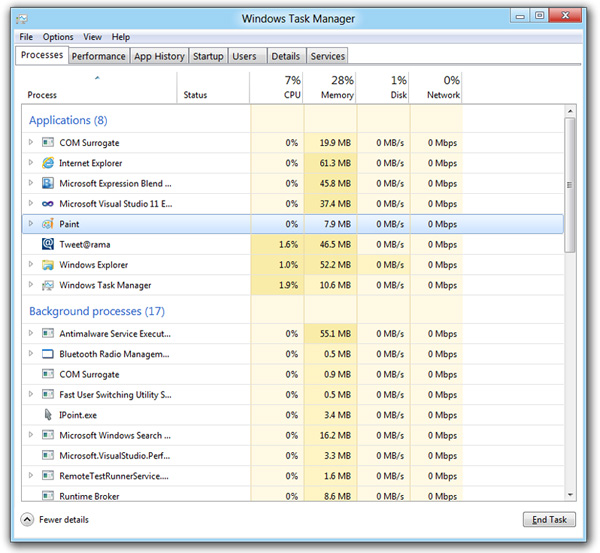Click the Tweet@rama app icon

(x=47, y=244)
